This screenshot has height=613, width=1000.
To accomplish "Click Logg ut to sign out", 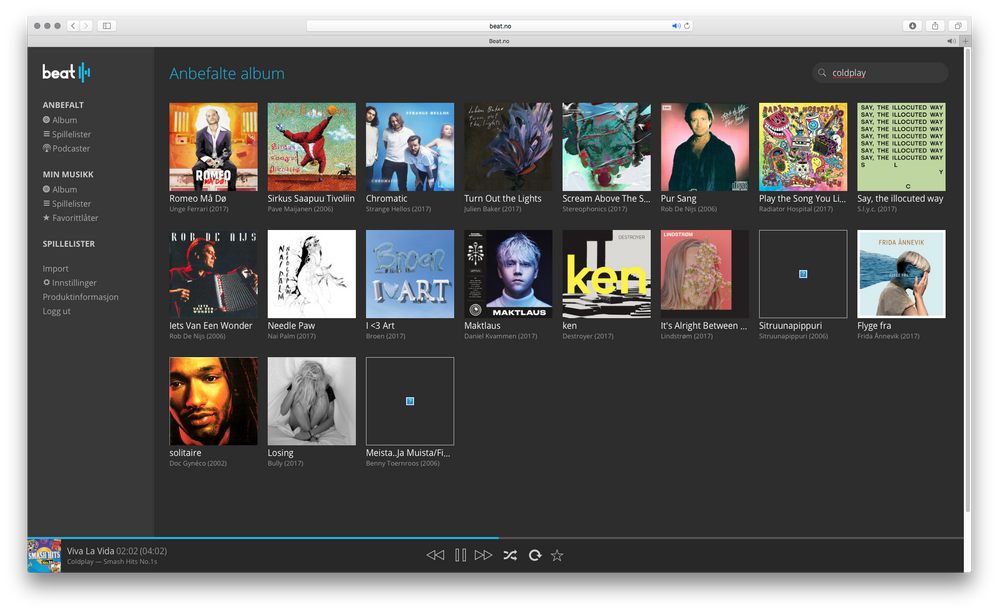I will pyautogui.click(x=57, y=311).
